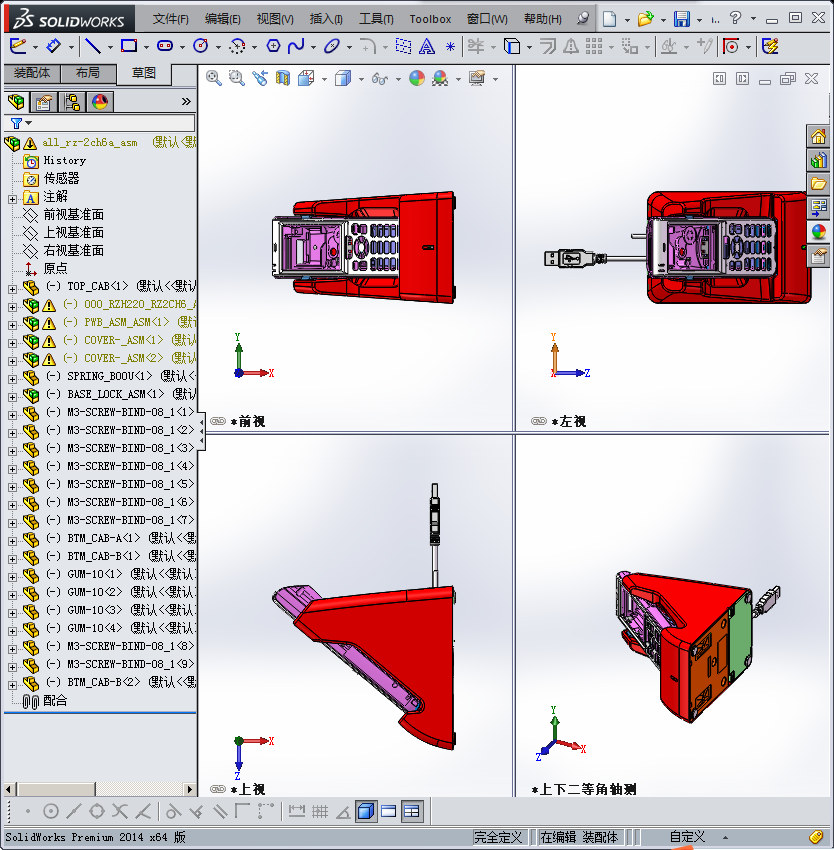Switch to the 装配体 tab
This screenshot has height=850, width=834.
pyautogui.click(x=32, y=73)
